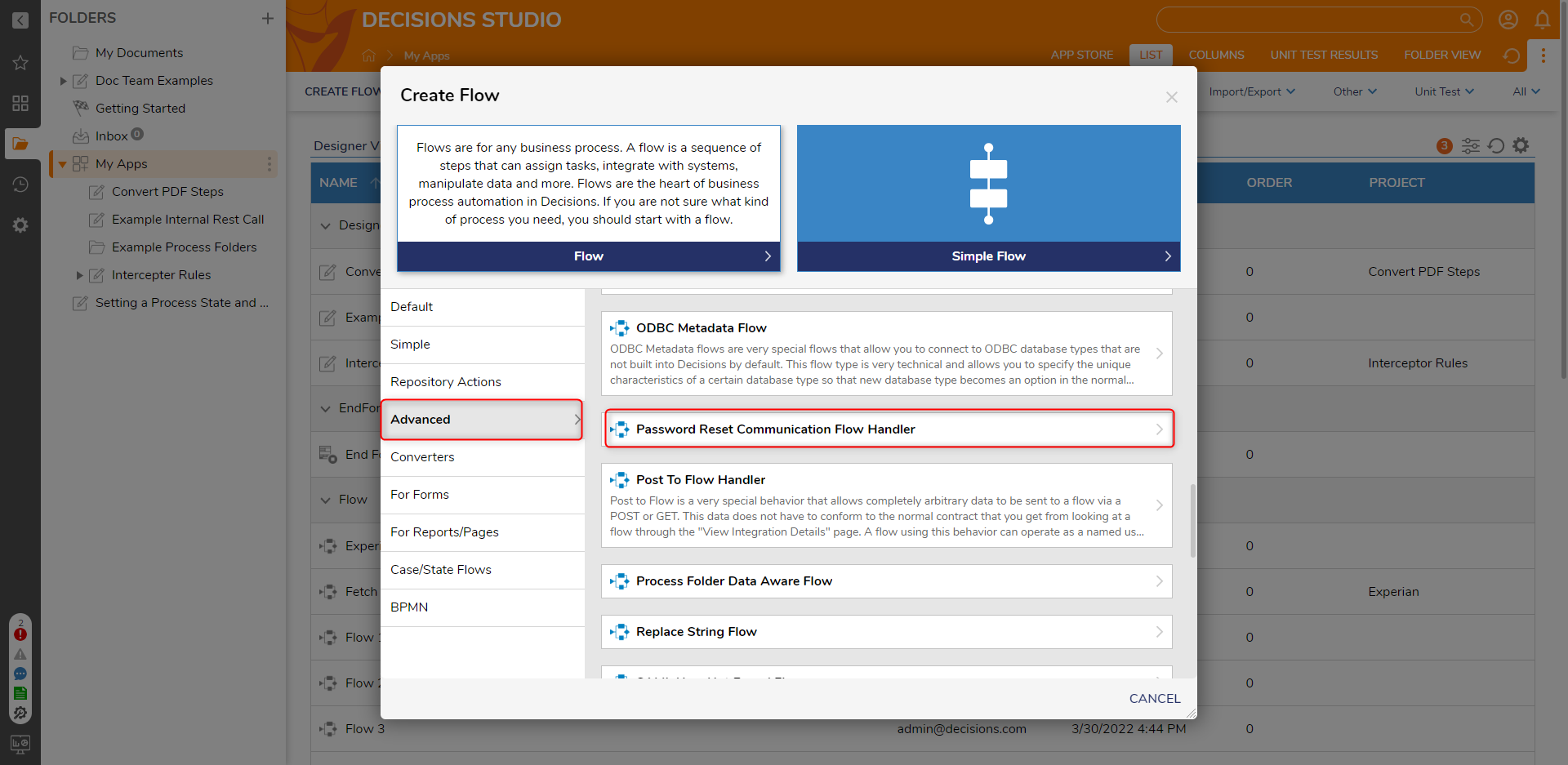Switch to the COLUMNS view
The width and height of the screenshot is (1568, 765).
pos(1216,55)
